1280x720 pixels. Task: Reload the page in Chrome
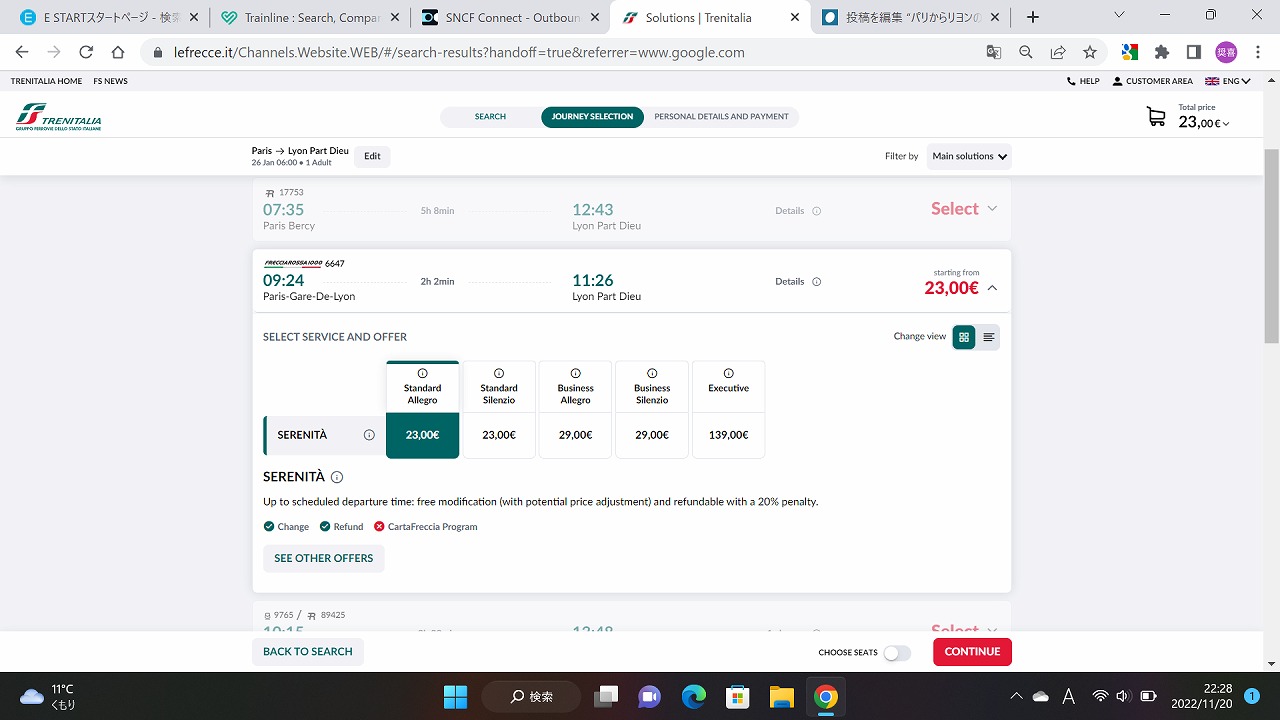click(x=86, y=52)
